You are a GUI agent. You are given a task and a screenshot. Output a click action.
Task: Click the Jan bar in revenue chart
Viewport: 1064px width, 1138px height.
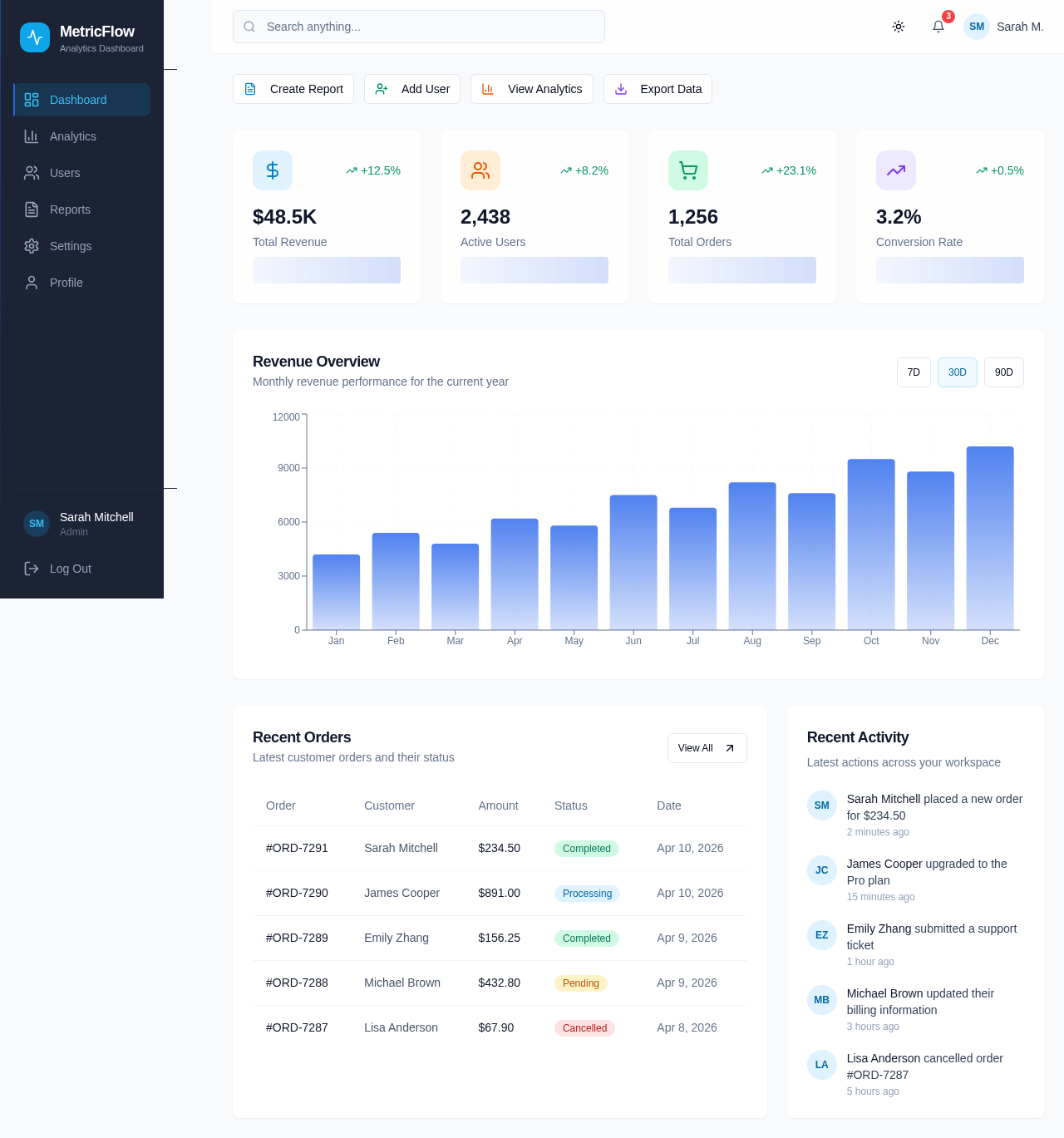pos(336,592)
